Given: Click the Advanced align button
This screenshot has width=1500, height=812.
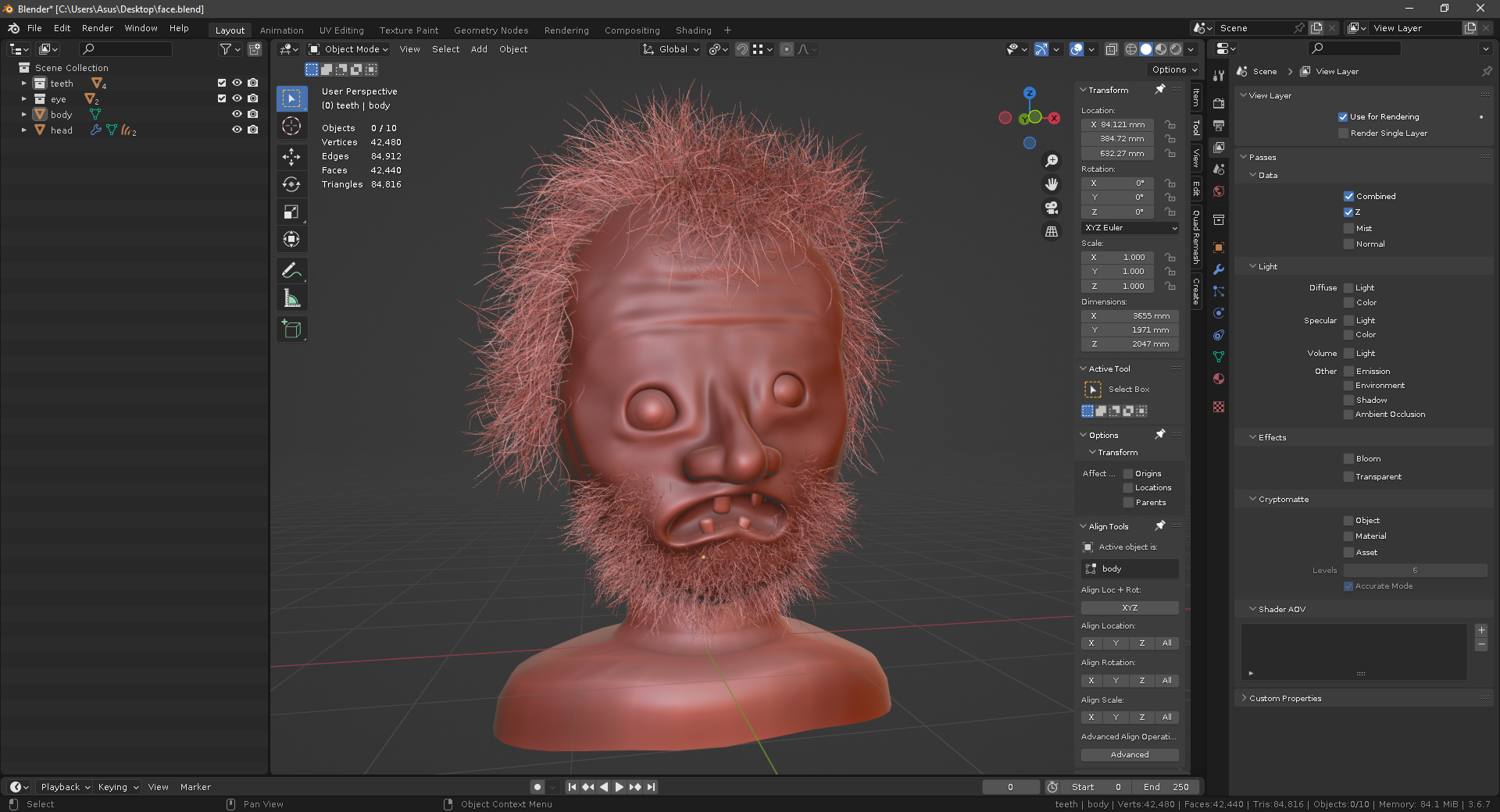Looking at the screenshot, I should click(x=1130, y=755).
